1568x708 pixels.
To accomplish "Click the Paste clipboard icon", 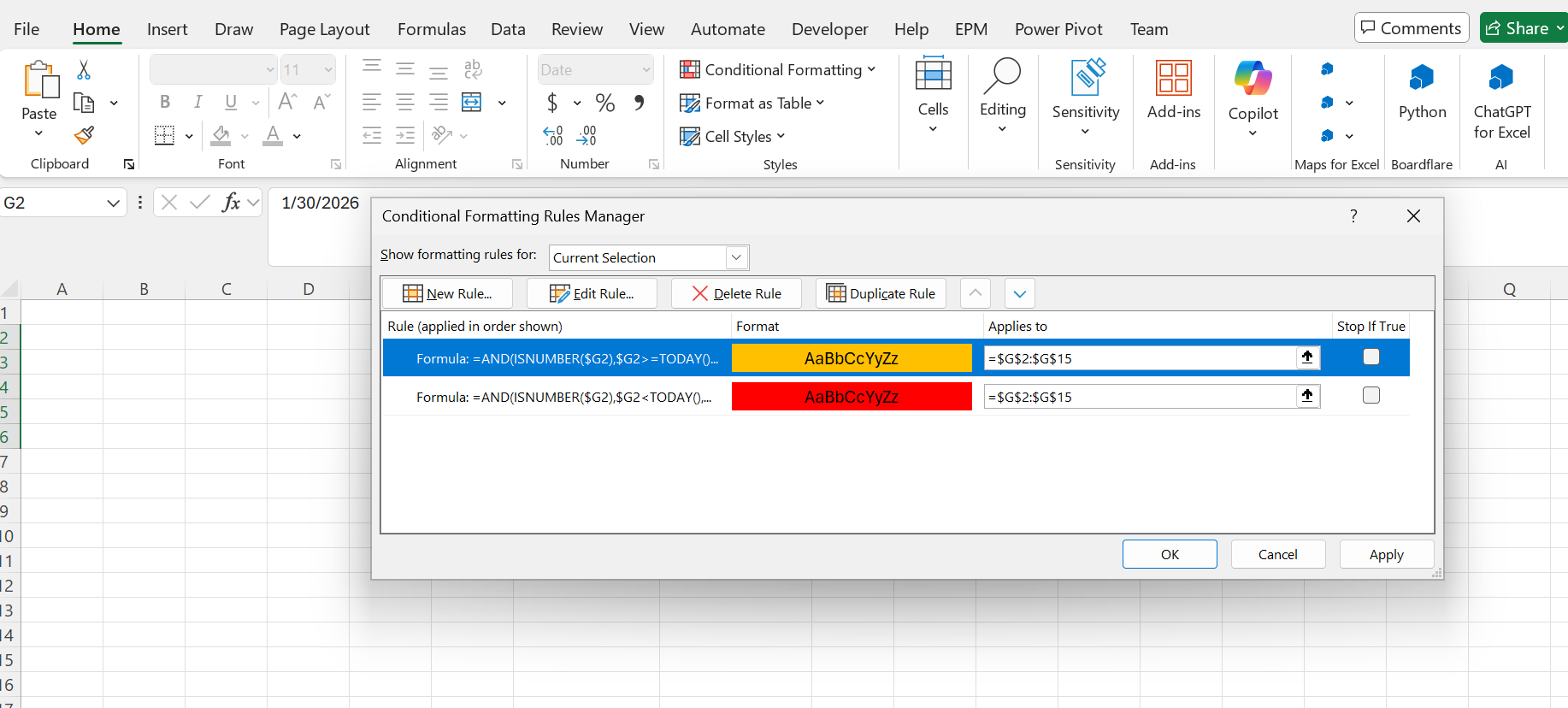I will tap(39, 80).
